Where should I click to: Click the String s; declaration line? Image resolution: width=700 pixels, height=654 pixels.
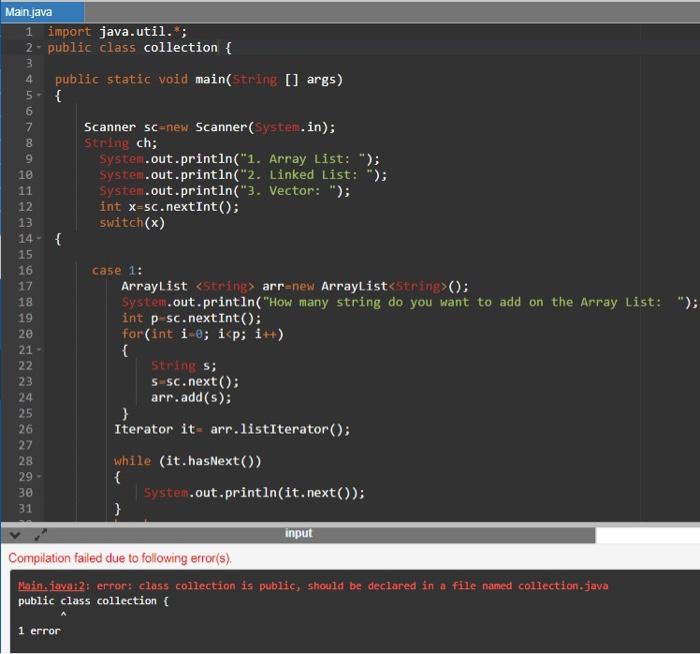click(183, 366)
